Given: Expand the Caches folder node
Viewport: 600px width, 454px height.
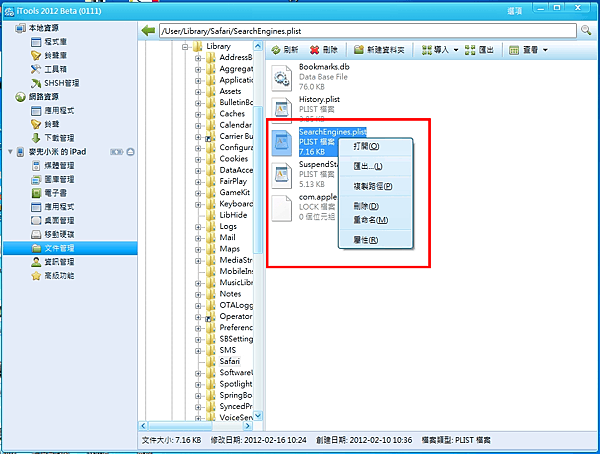Looking at the screenshot, I should [x=198, y=114].
